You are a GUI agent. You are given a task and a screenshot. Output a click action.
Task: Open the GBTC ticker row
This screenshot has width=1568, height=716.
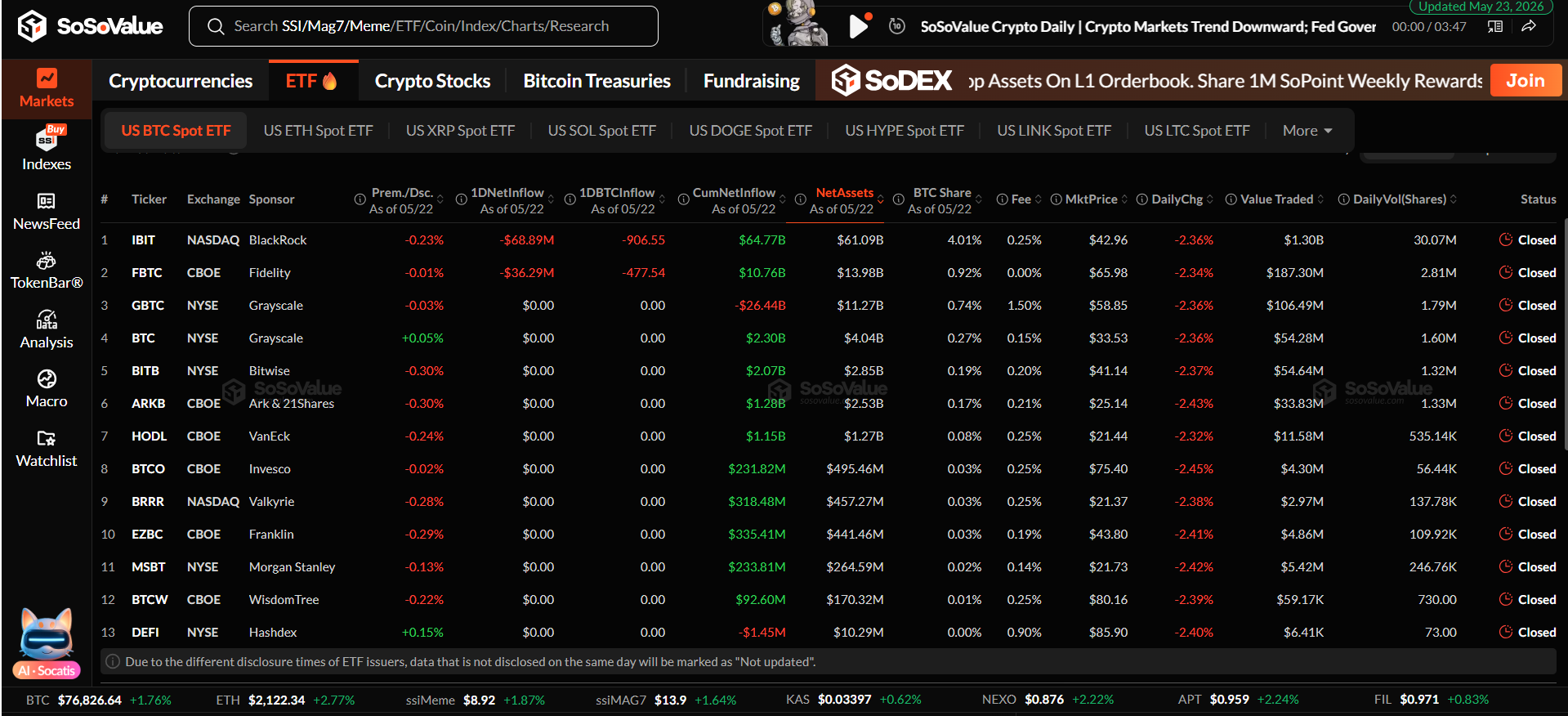coord(829,305)
